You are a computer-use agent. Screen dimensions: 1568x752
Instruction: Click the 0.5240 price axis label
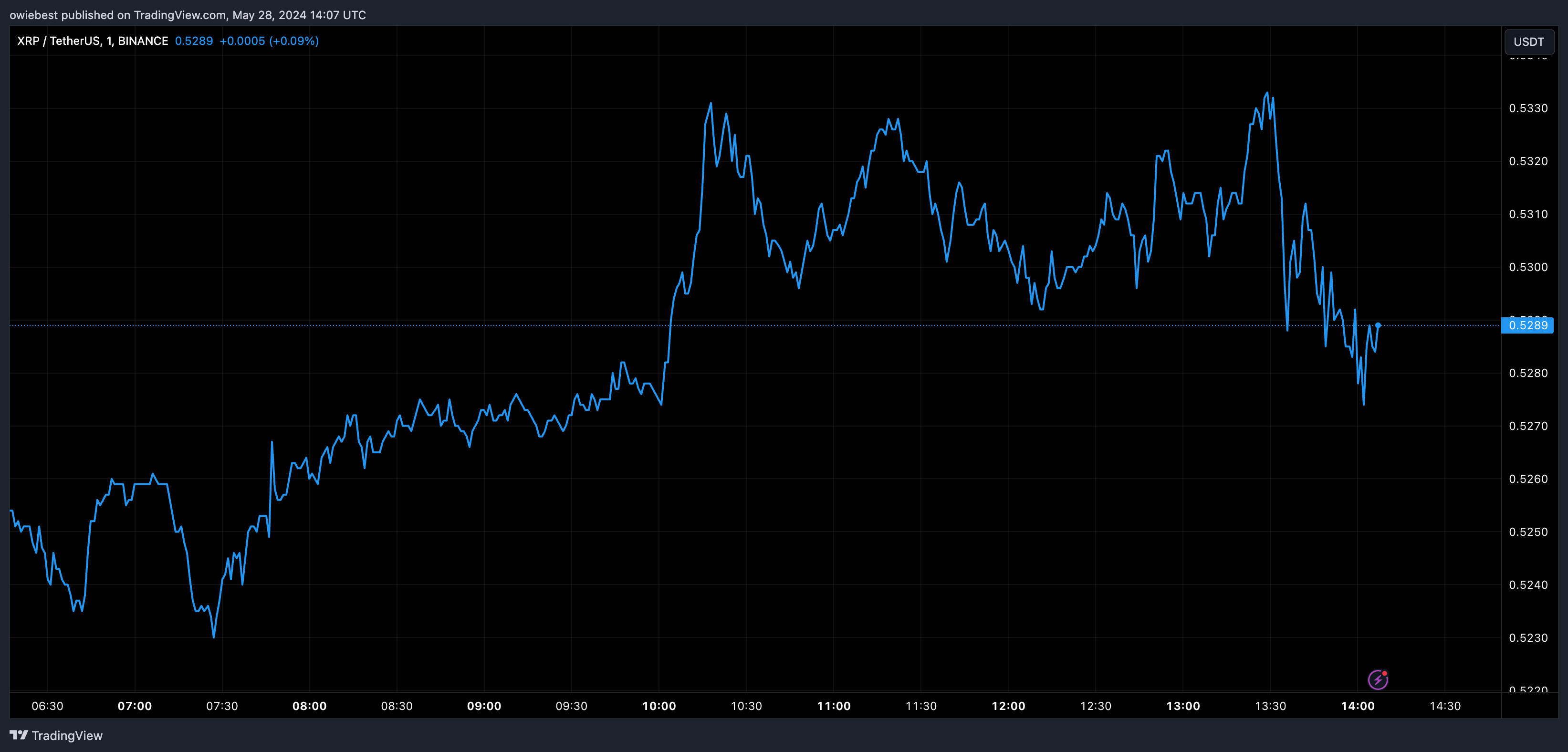(x=1528, y=585)
